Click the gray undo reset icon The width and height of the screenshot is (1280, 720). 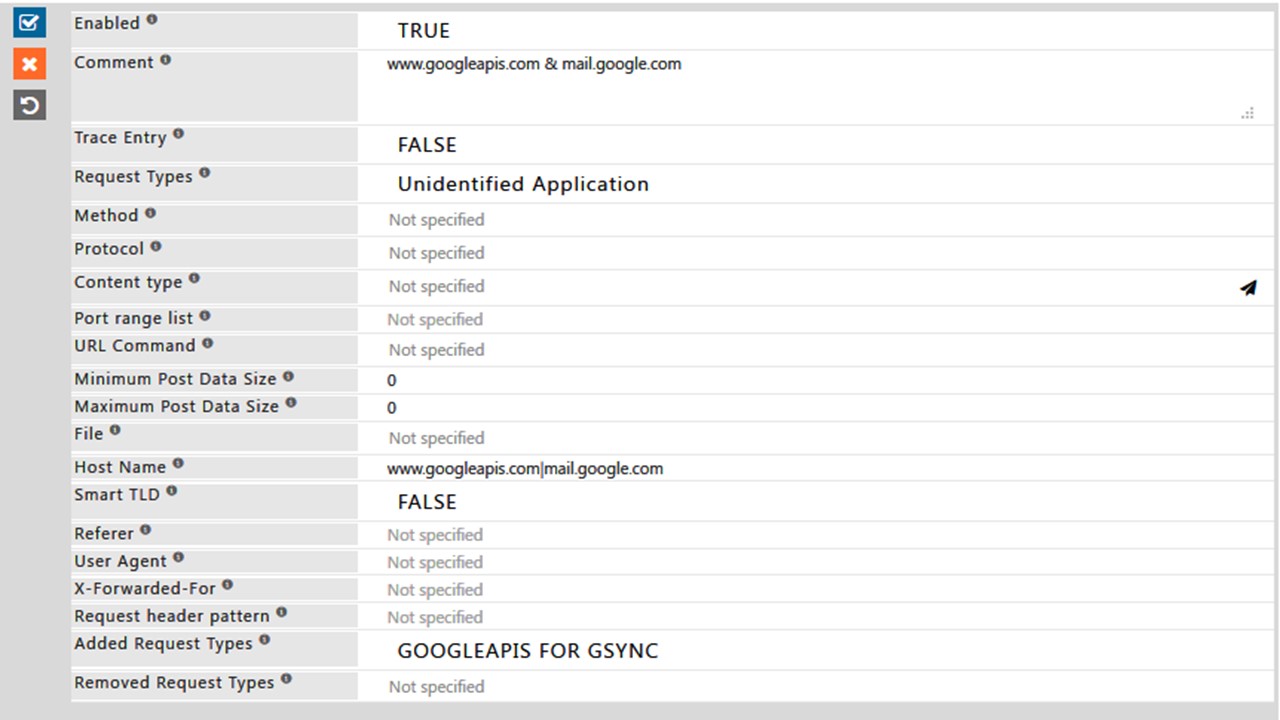click(29, 105)
